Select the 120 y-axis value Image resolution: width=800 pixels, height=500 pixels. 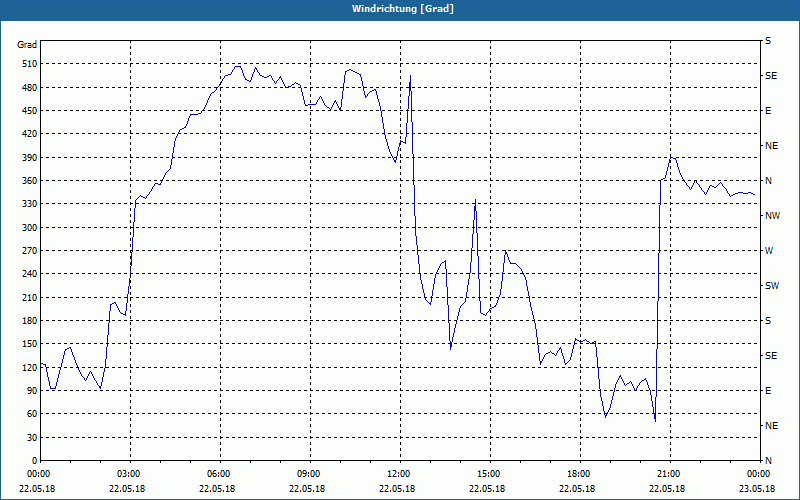point(29,367)
